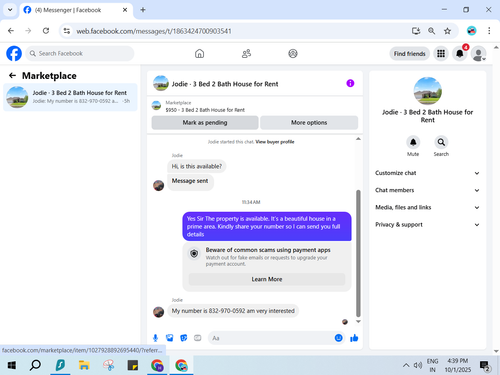Open the Groups icon in top navigation
Viewport: 500px width, 375px height.
click(x=293, y=53)
